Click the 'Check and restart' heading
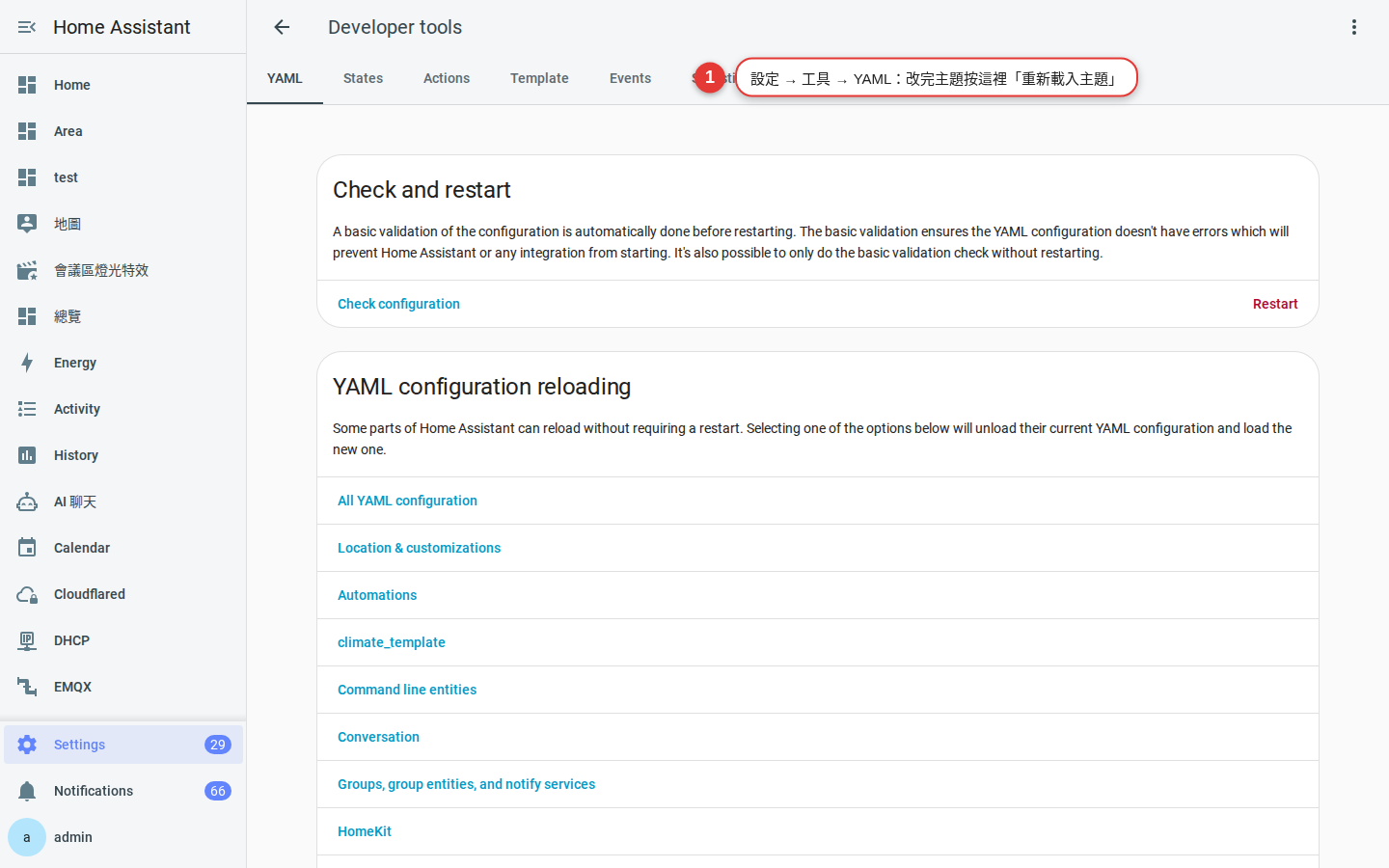The image size is (1389, 868). 422,190
